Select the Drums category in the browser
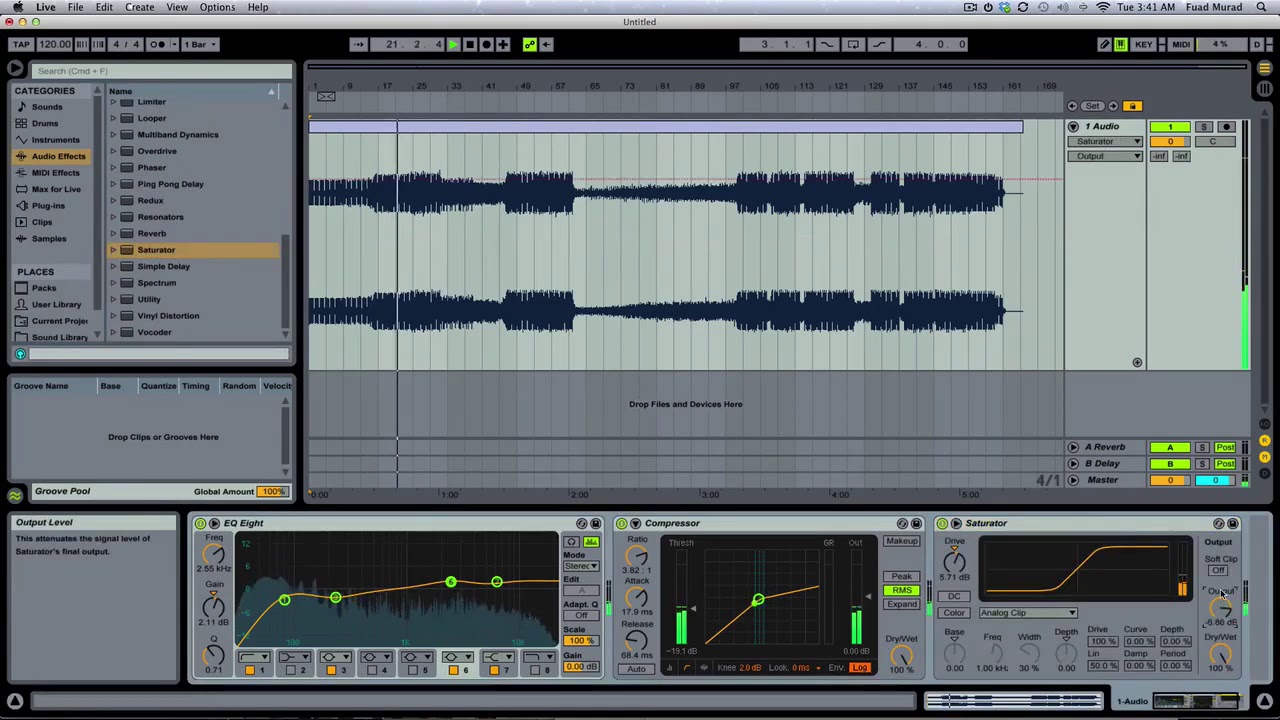 45,123
